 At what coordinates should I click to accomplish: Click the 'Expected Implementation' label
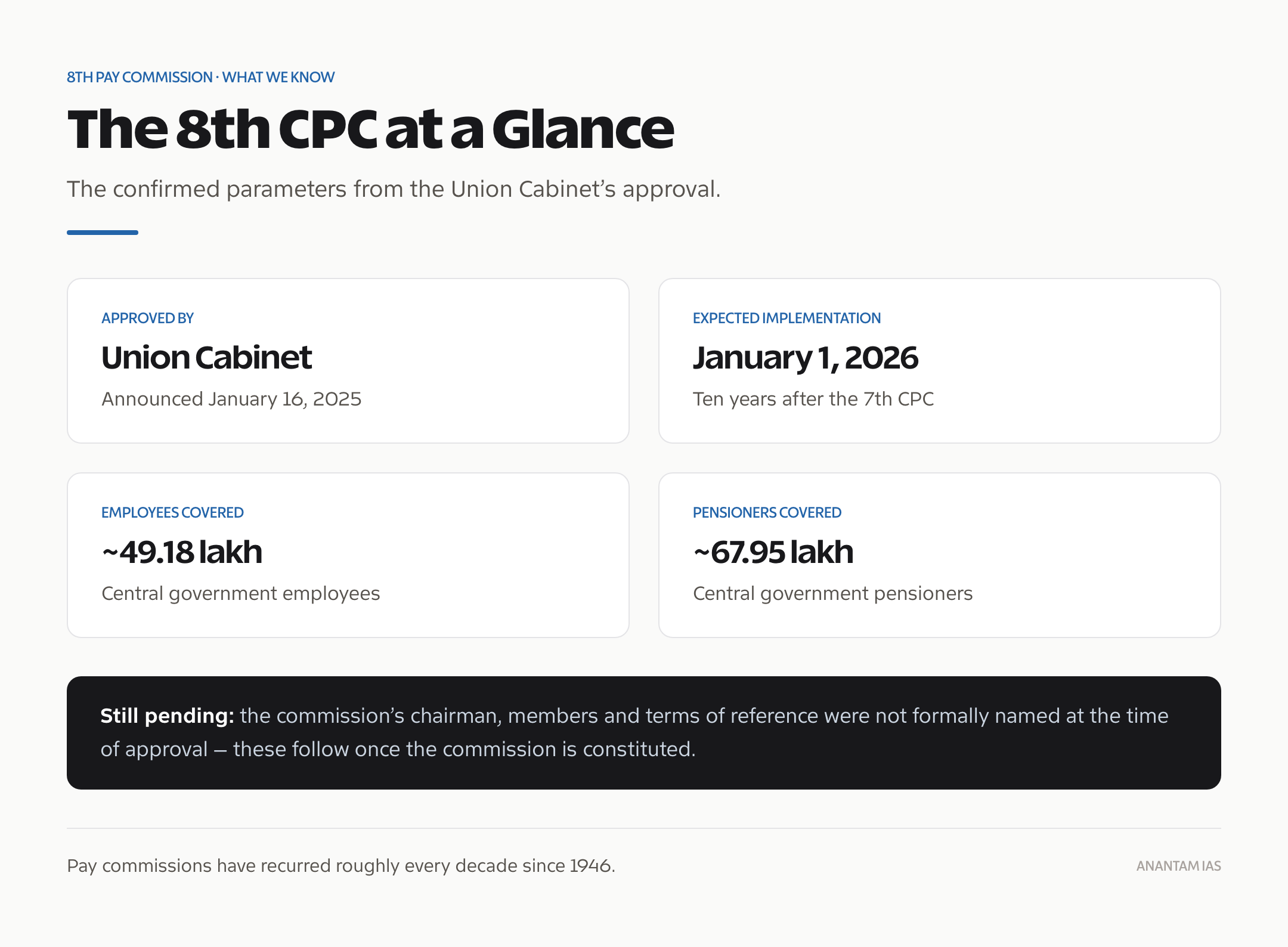787,318
